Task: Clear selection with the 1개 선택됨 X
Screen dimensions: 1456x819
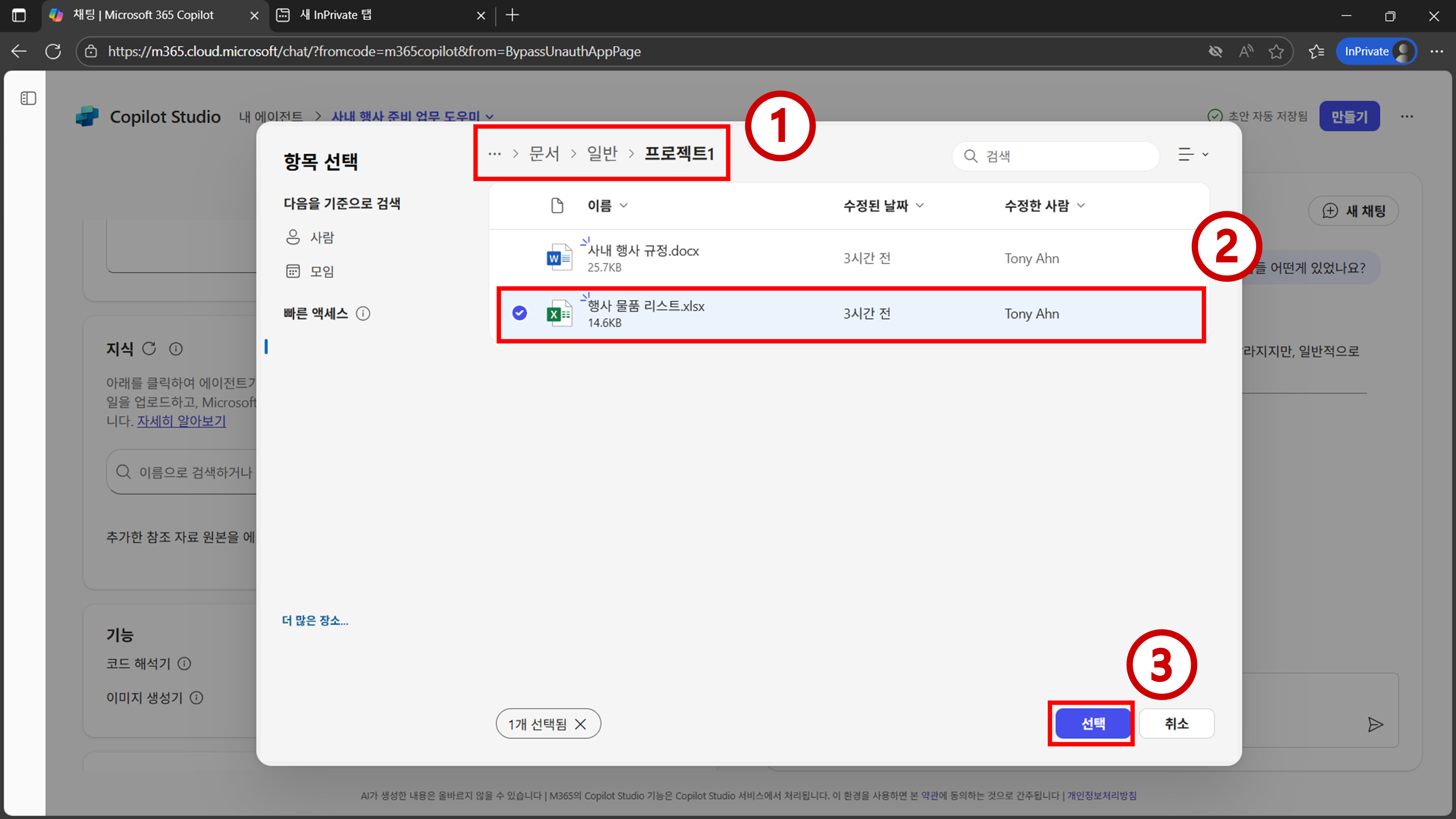Action: pyautogui.click(x=581, y=724)
